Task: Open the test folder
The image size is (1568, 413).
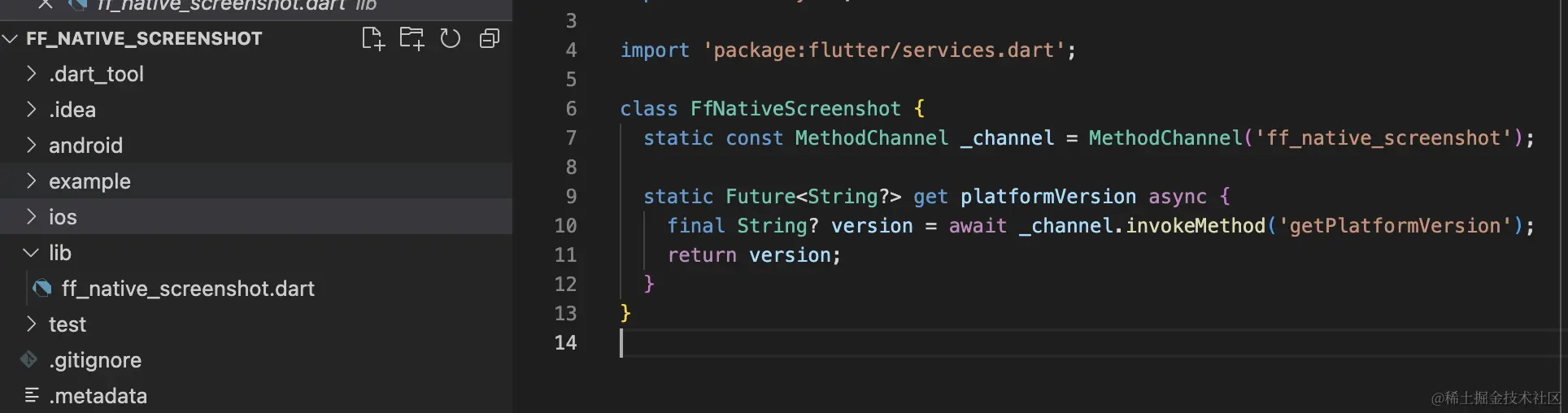Action: (x=67, y=324)
